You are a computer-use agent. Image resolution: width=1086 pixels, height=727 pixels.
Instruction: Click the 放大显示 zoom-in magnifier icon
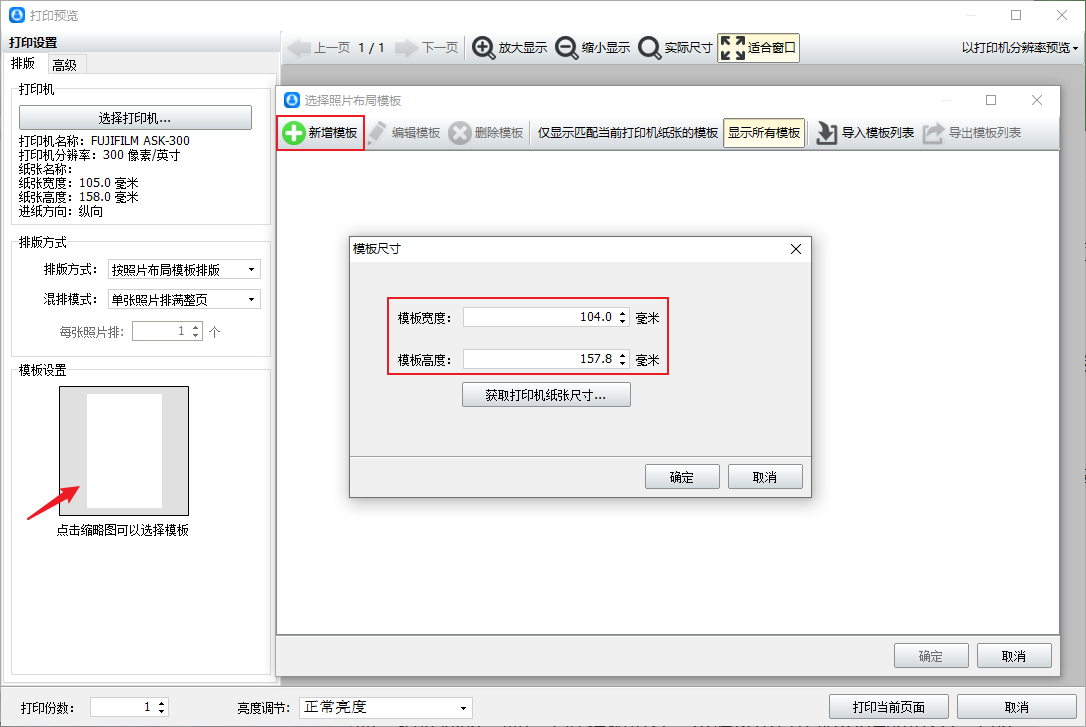(x=483, y=48)
